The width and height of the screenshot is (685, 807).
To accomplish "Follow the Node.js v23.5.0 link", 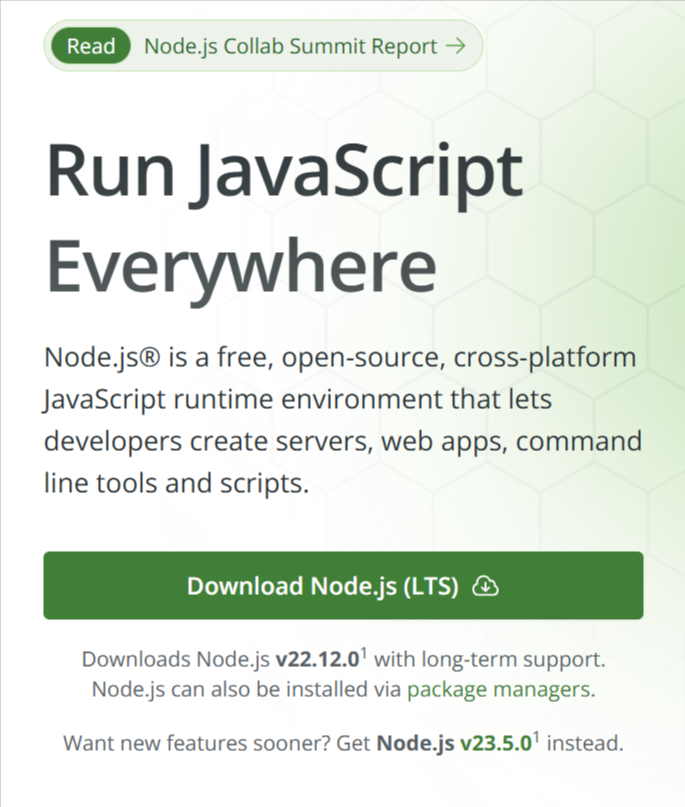I will coord(454,743).
